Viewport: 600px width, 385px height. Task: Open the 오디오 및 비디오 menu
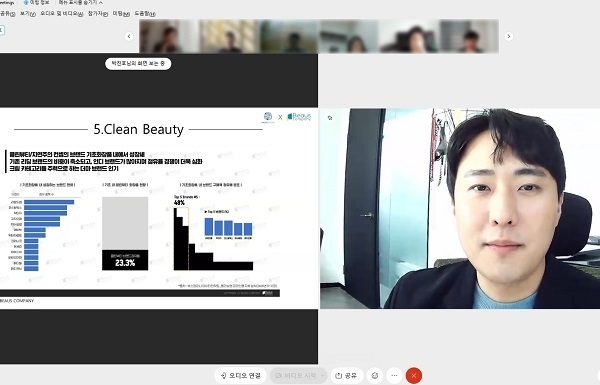pyautogui.click(x=62, y=13)
